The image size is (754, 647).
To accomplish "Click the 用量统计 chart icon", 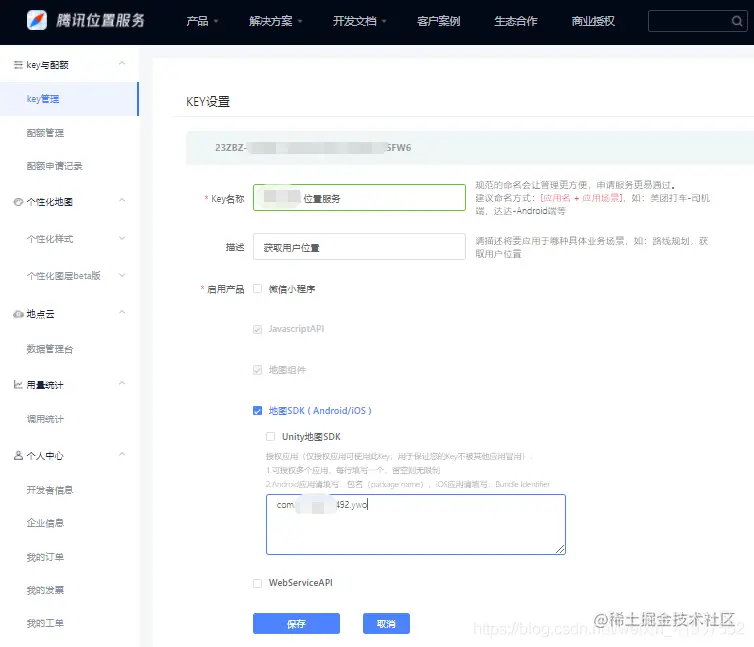I will pos(18,384).
